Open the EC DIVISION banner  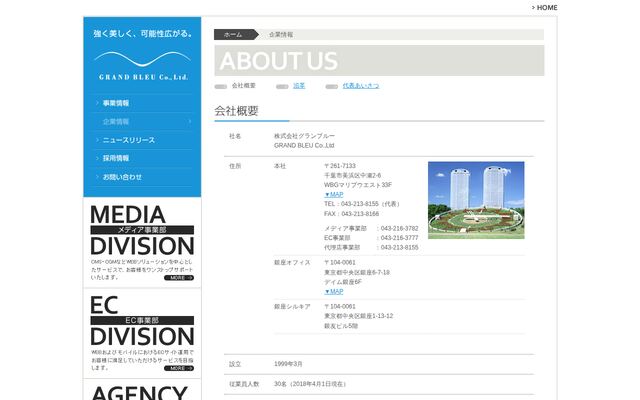[x=142, y=333]
